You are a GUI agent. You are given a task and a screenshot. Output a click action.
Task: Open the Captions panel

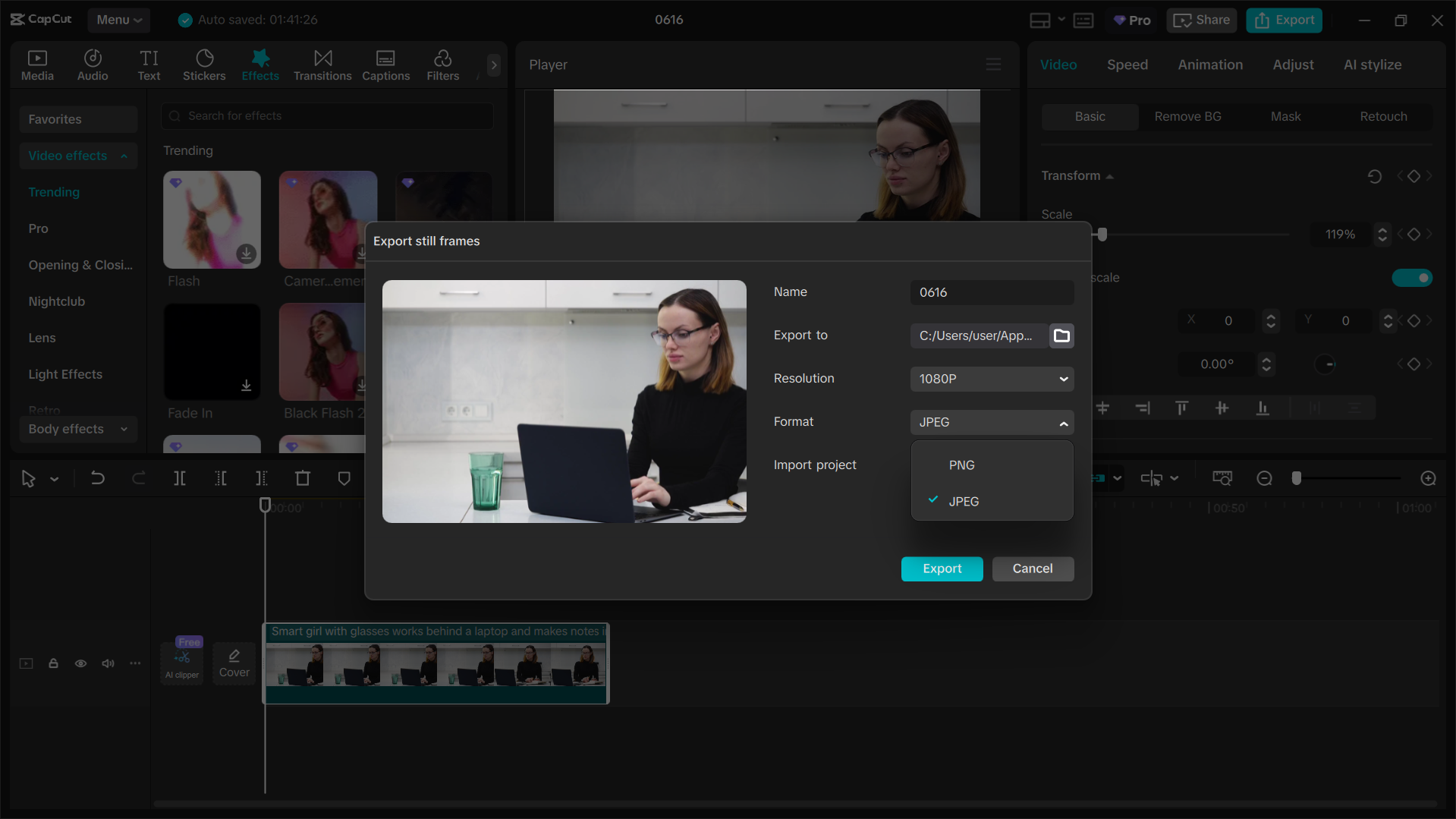click(385, 65)
